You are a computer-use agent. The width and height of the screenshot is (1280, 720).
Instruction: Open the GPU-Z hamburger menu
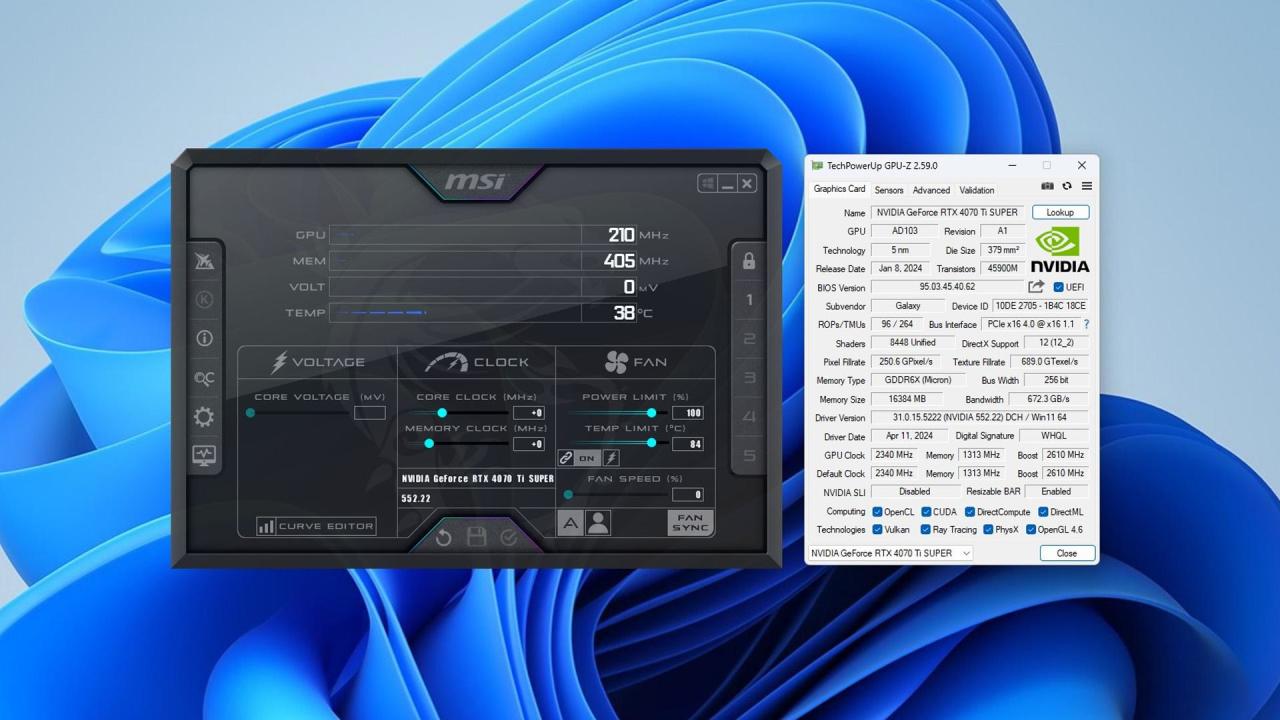tap(1086, 186)
